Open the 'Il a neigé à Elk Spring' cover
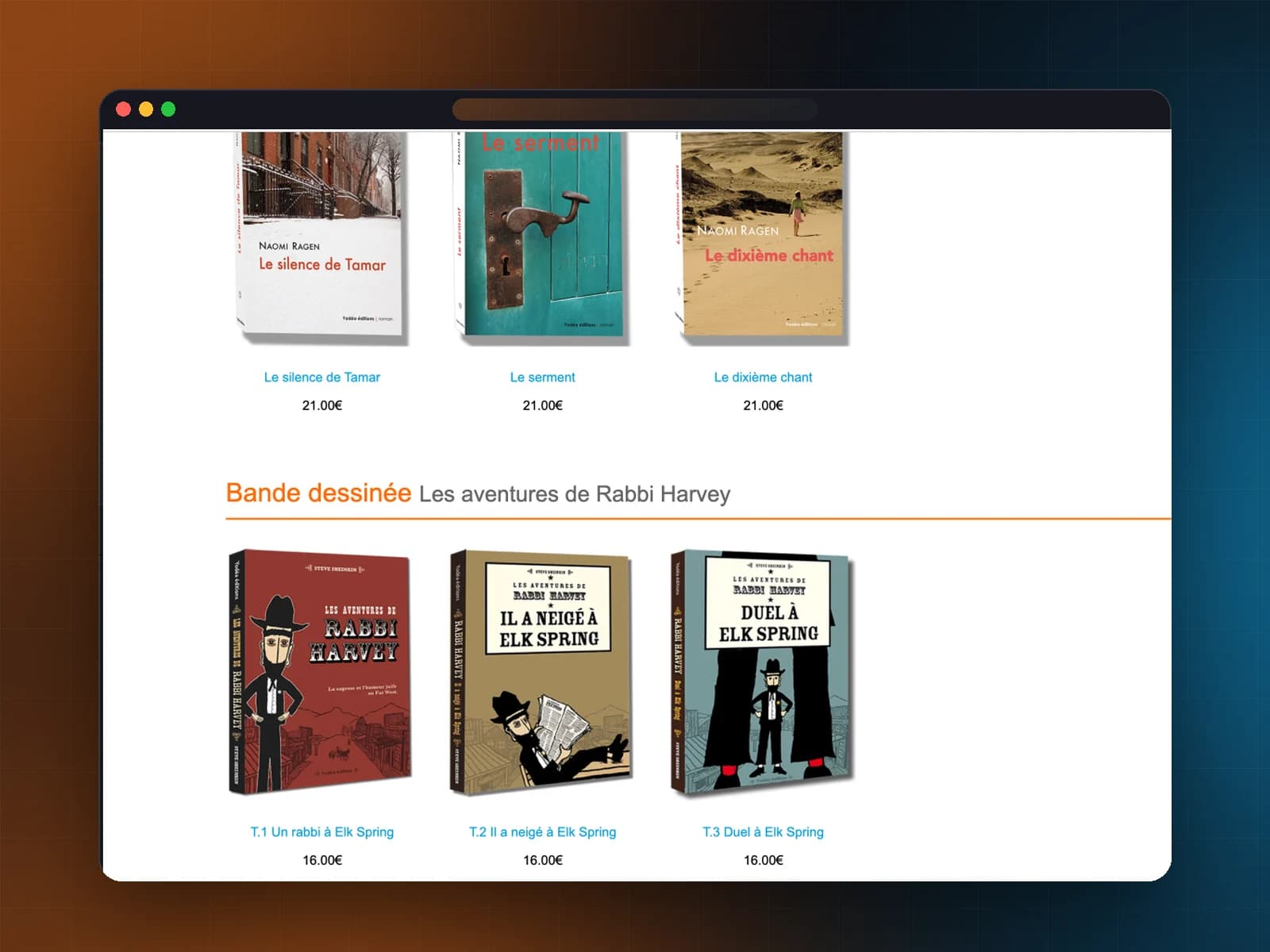This screenshot has height=952, width=1270. coord(541,672)
